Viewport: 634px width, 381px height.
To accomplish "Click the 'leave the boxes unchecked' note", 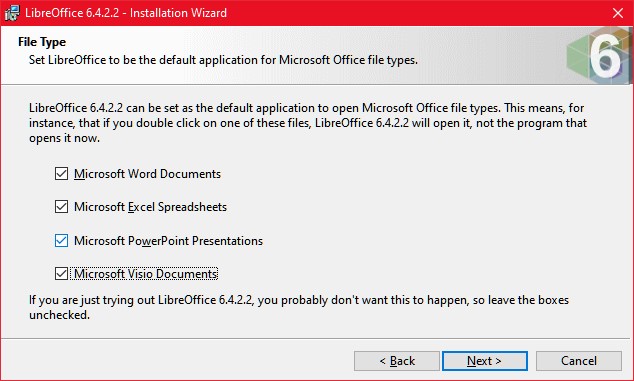I will click(299, 307).
